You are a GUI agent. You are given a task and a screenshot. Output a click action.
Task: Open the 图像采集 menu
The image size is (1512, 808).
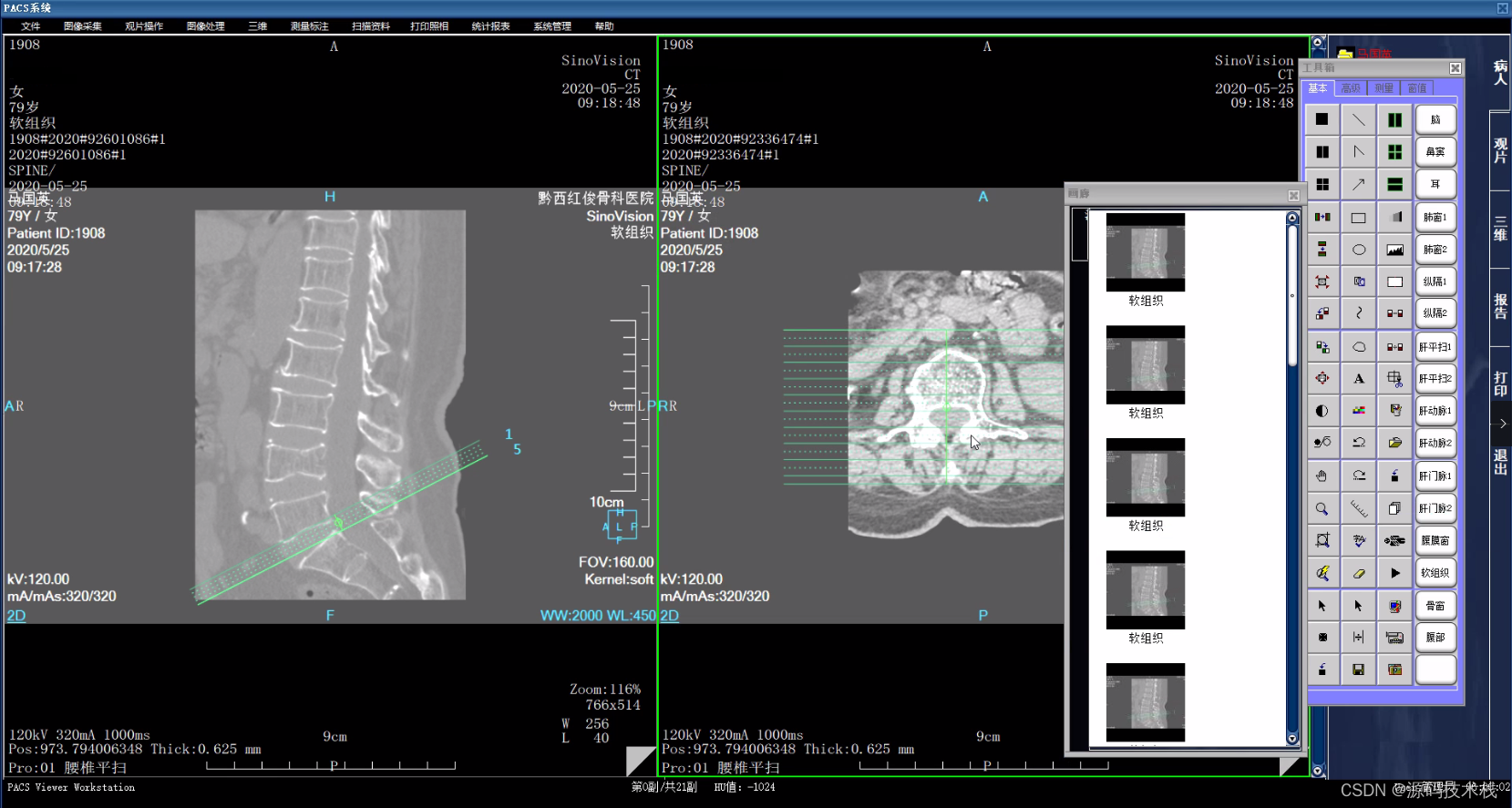(83, 26)
